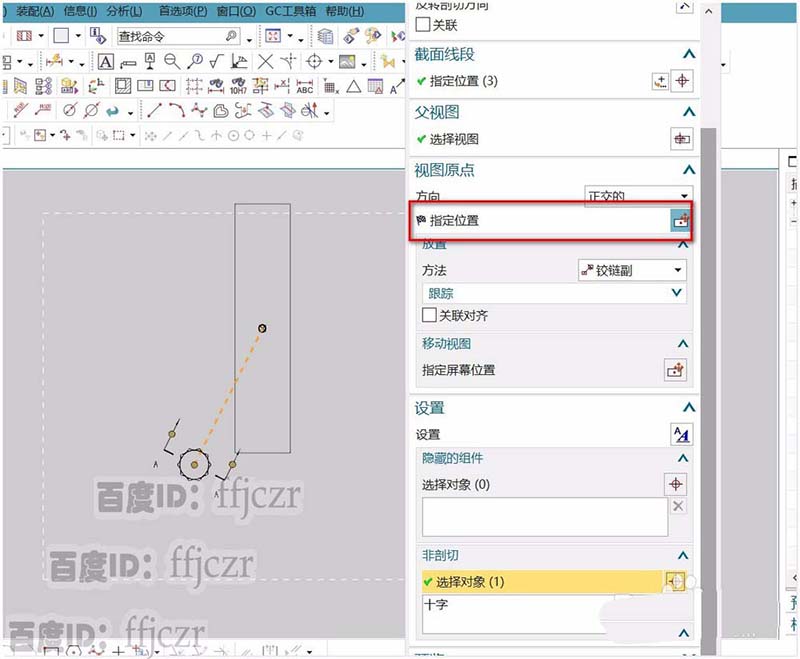Open the 方向 正交的 dropdown
The height and width of the screenshot is (659, 800).
coord(639,196)
